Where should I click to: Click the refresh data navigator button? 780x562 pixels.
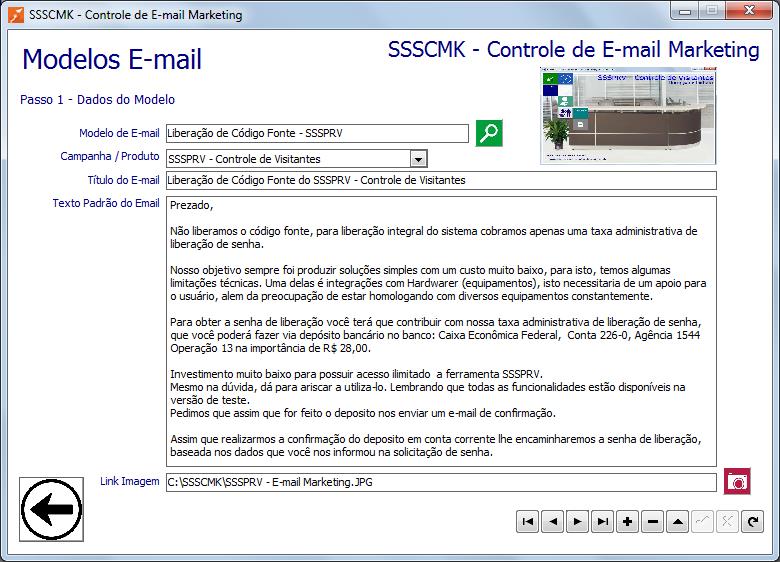753,522
